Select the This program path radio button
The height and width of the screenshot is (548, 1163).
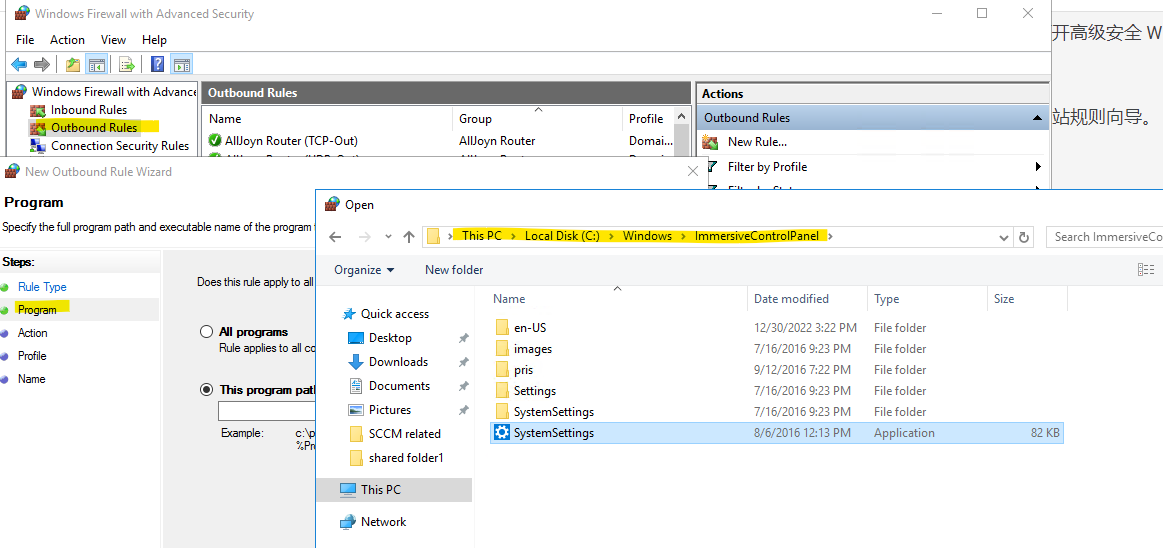point(207,389)
